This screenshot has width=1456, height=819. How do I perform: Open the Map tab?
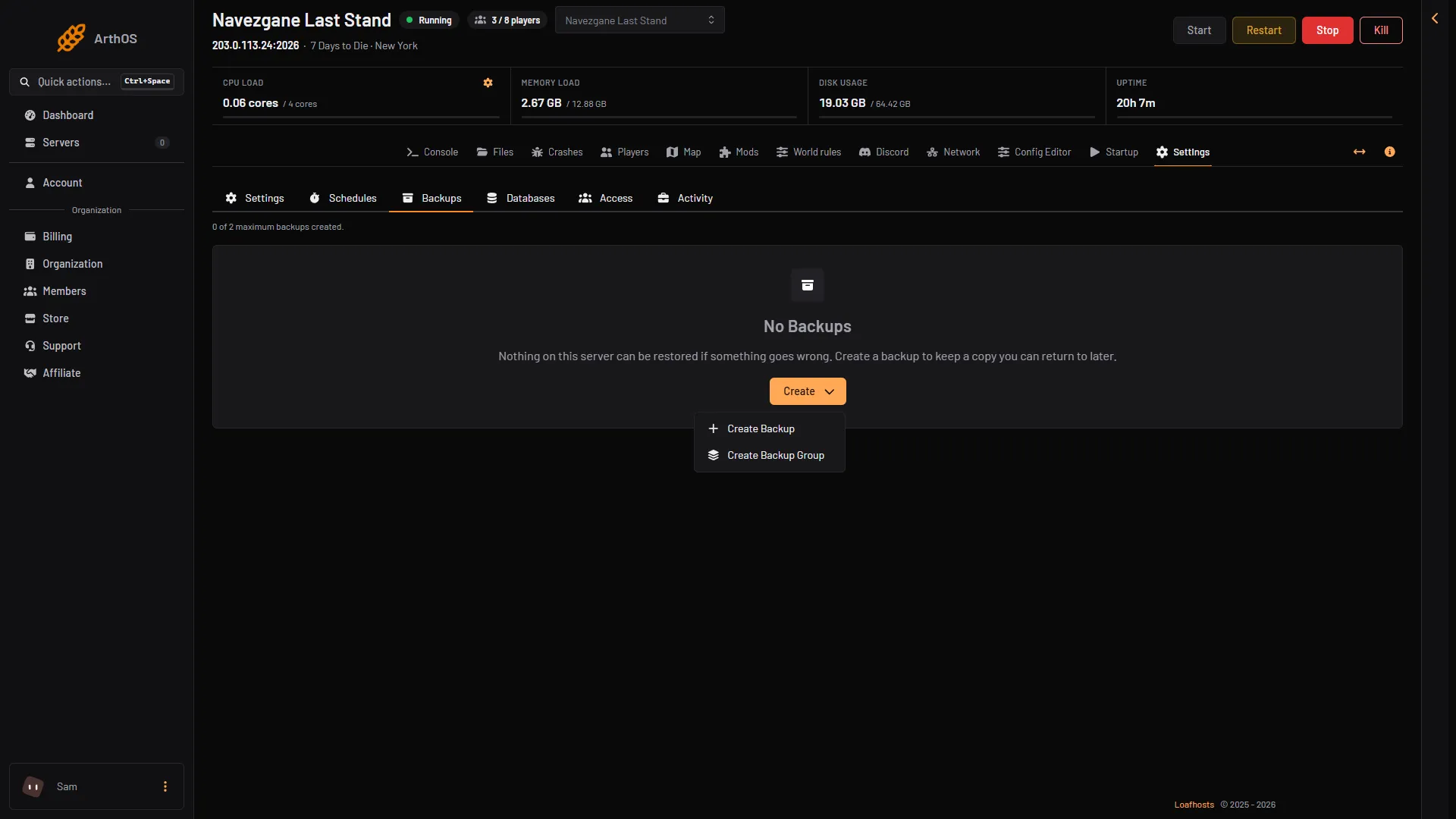(684, 152)
